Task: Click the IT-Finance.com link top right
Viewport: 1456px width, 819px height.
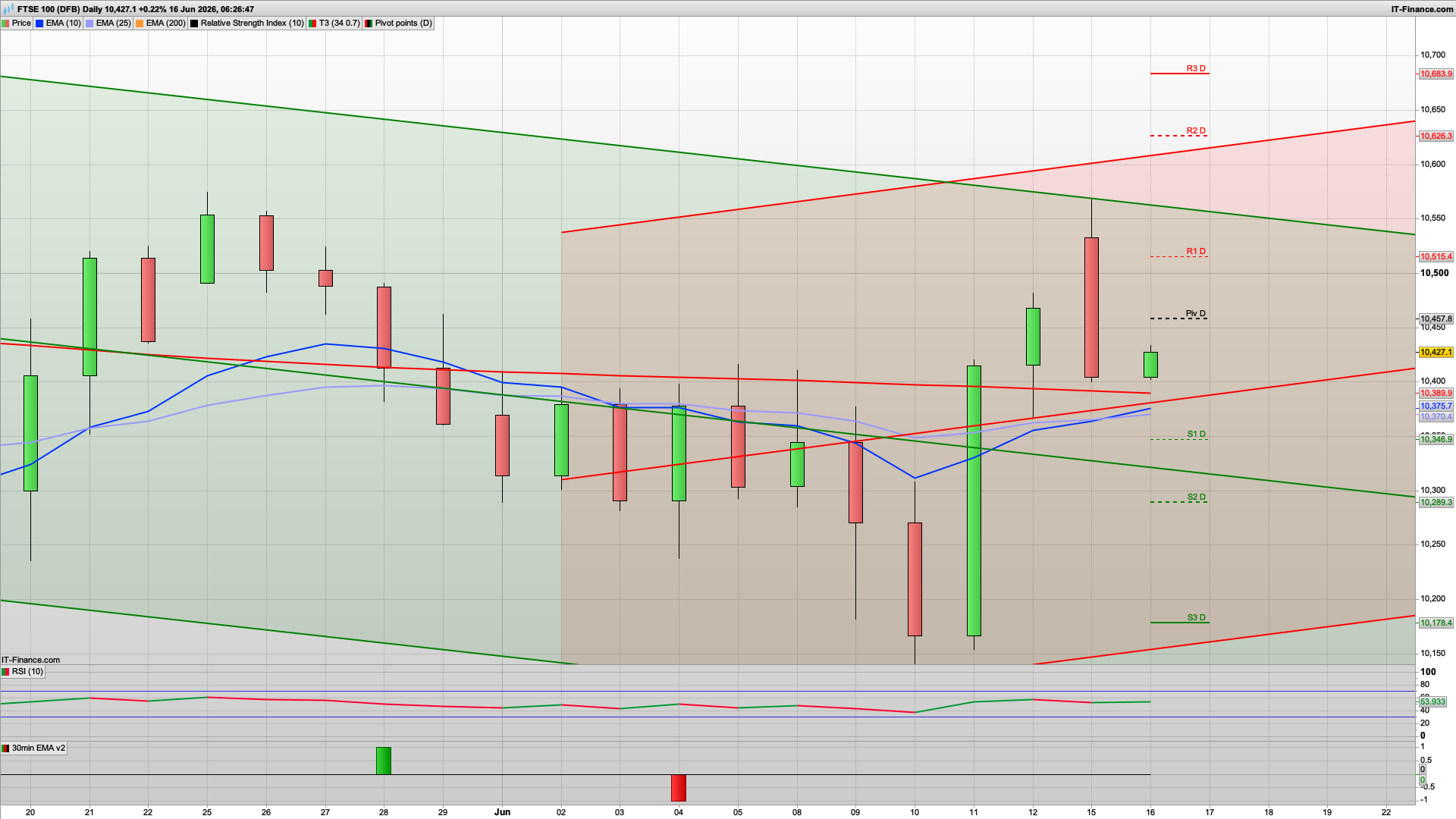Action: 1422,9
